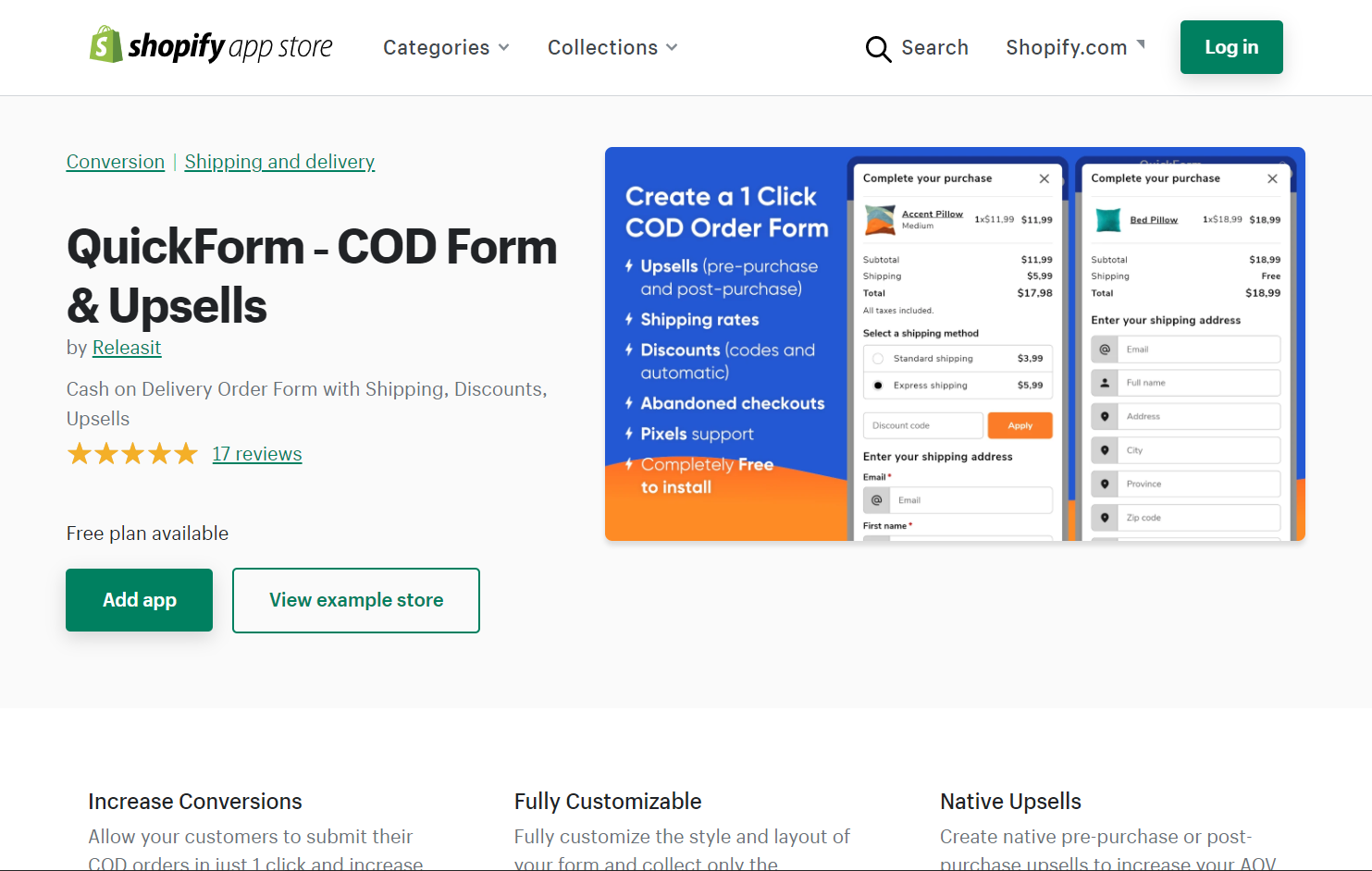Viewport: 1372px width, 871px height.
Task: Click the search magnifier icon
Action: [877, 48]
